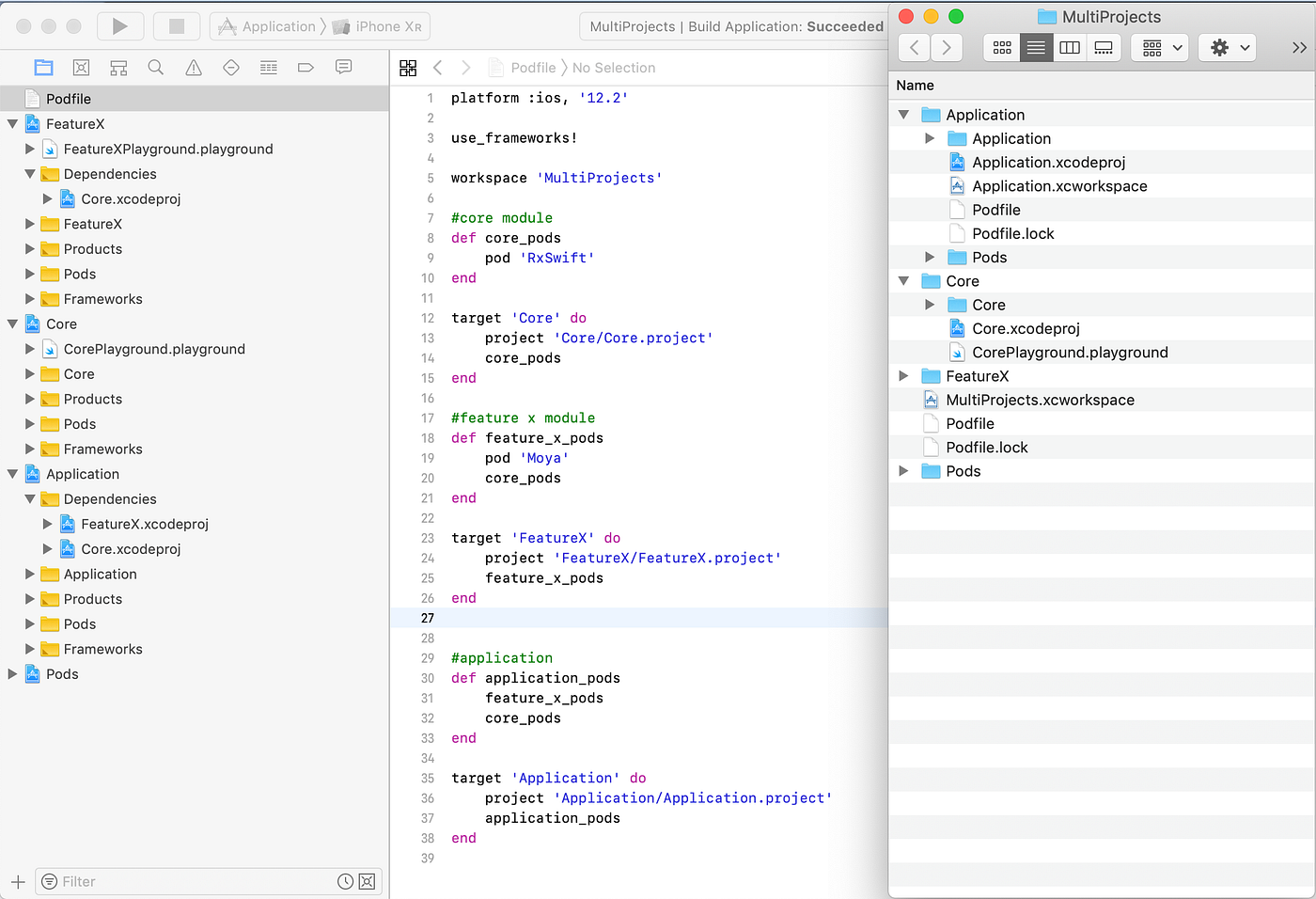
Task: Open the Breakpoint navigator
Action: click(x=305, y=67)
